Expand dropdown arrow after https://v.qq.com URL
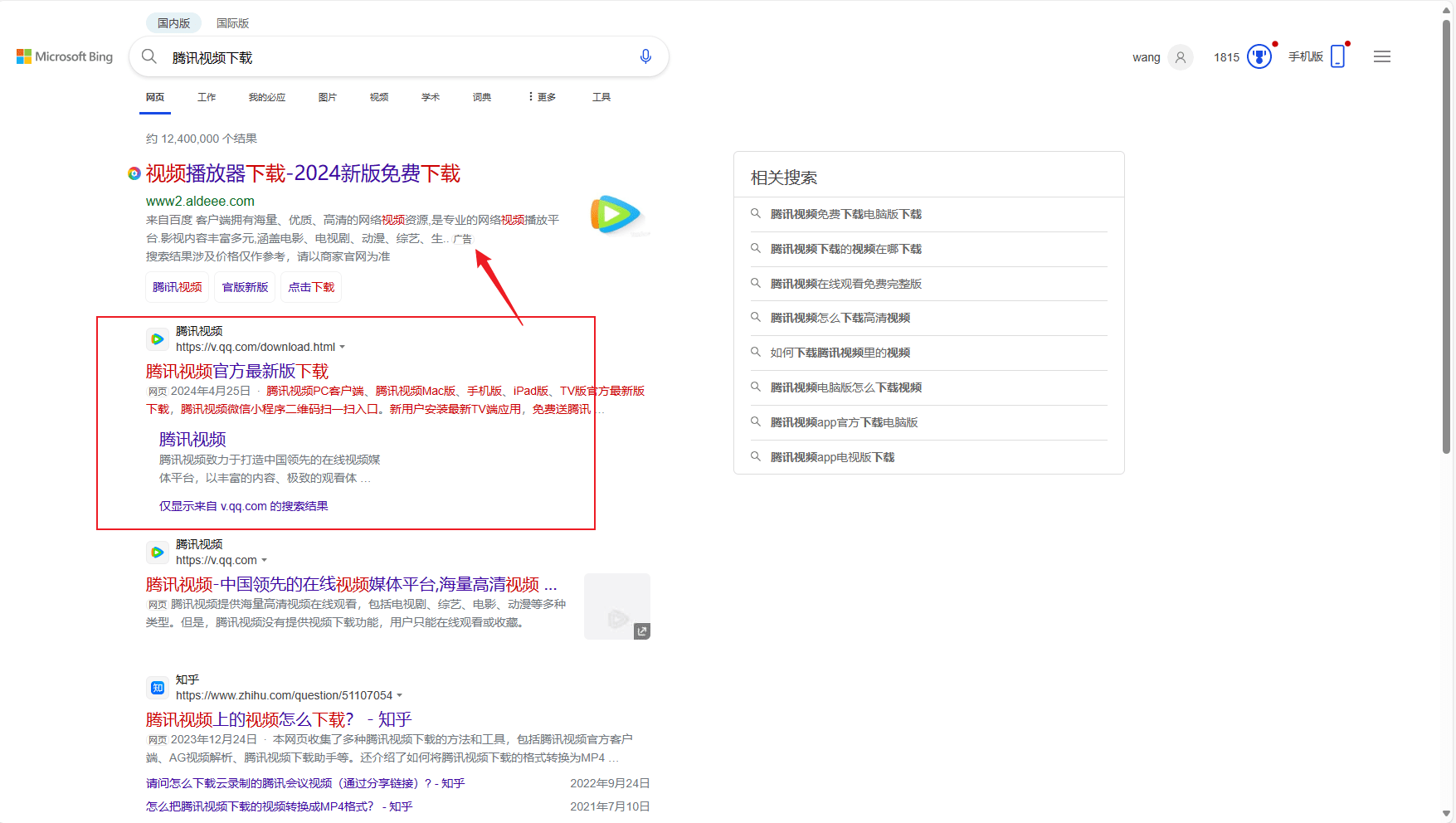The height and width of the screenshot is (823, 1456). 264,561
